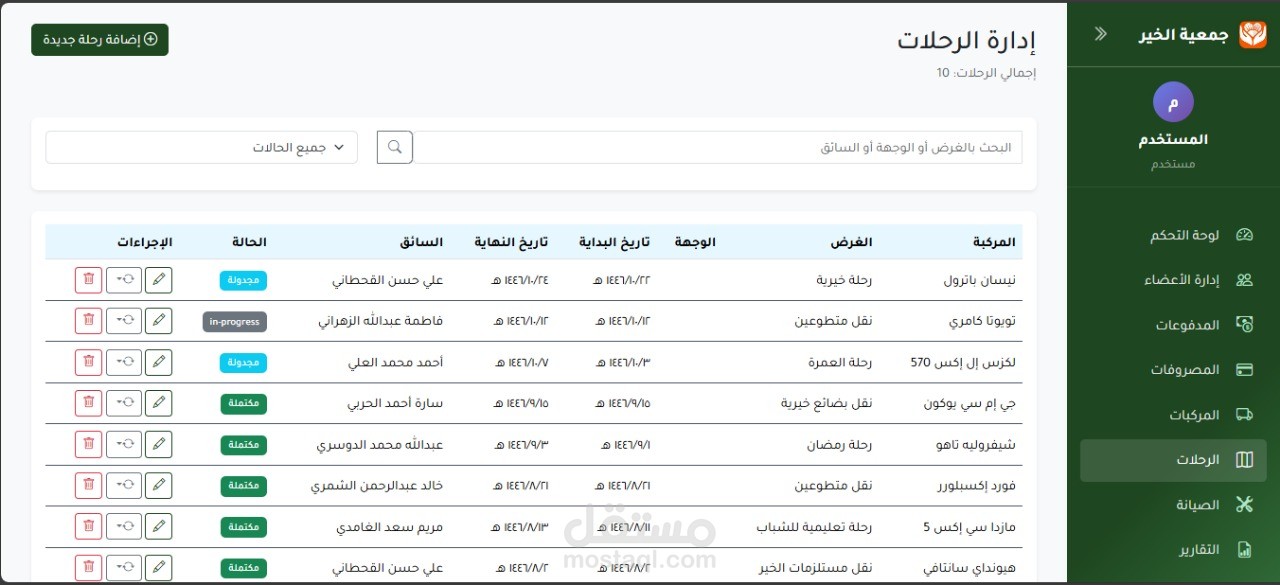Edit the لكزس إل إكس 570 trip
1280x585 pixels.
click(x=158, y=362)
